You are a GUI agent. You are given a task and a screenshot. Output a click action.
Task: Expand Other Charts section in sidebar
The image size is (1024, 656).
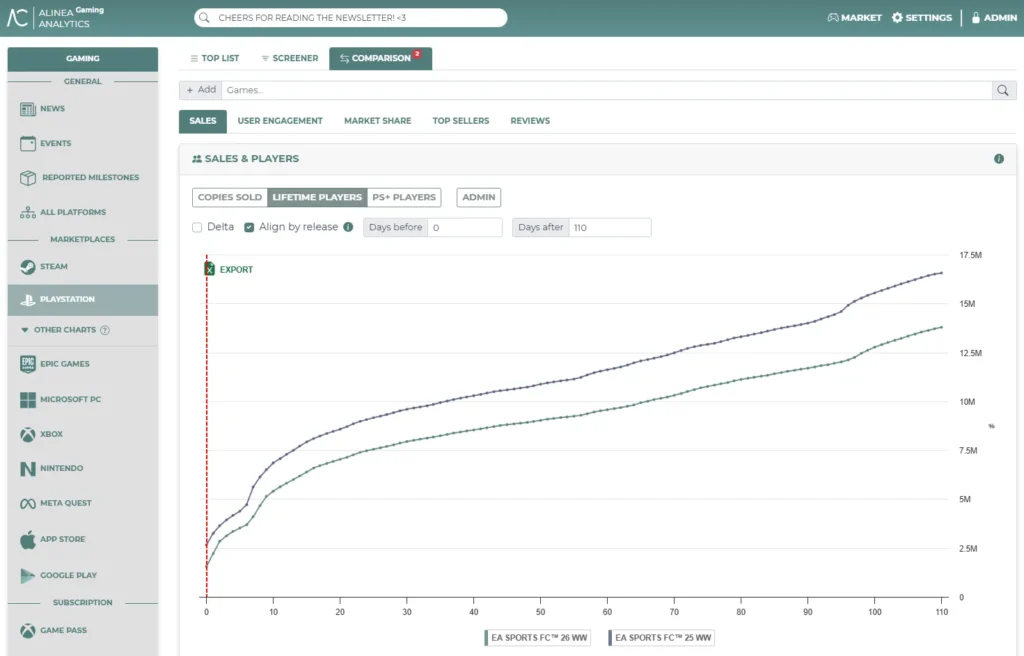tap(65, 330)
